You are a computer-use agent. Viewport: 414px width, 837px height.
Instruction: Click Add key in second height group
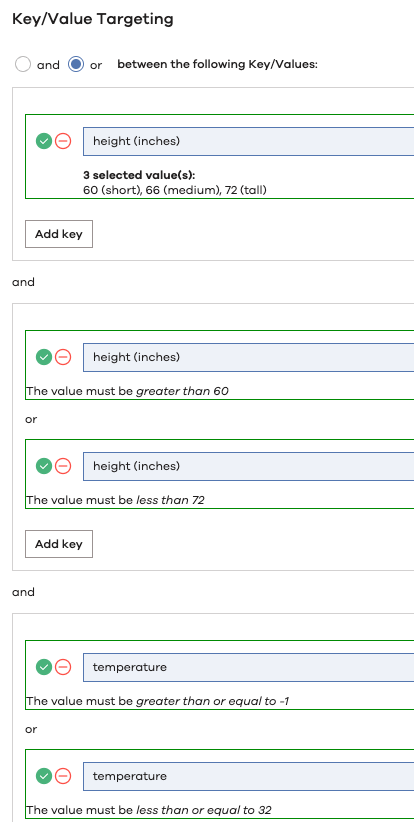pos(59,544)
